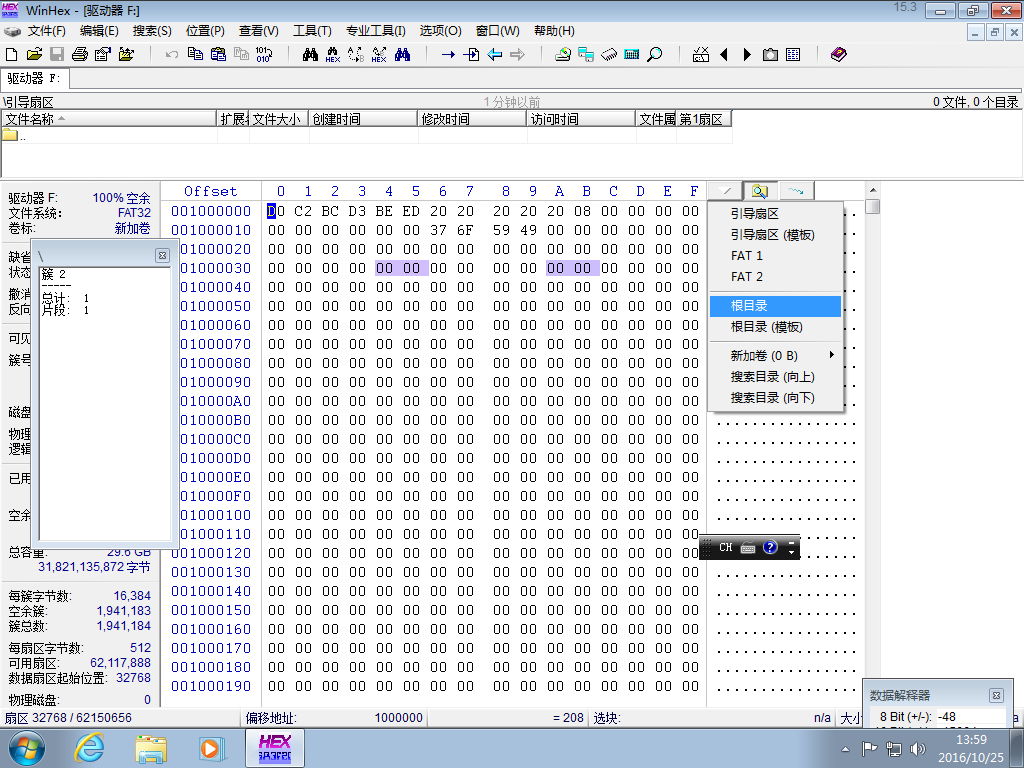Click the Open file folder icon
1024x768 pixels.
click(35, 55)
